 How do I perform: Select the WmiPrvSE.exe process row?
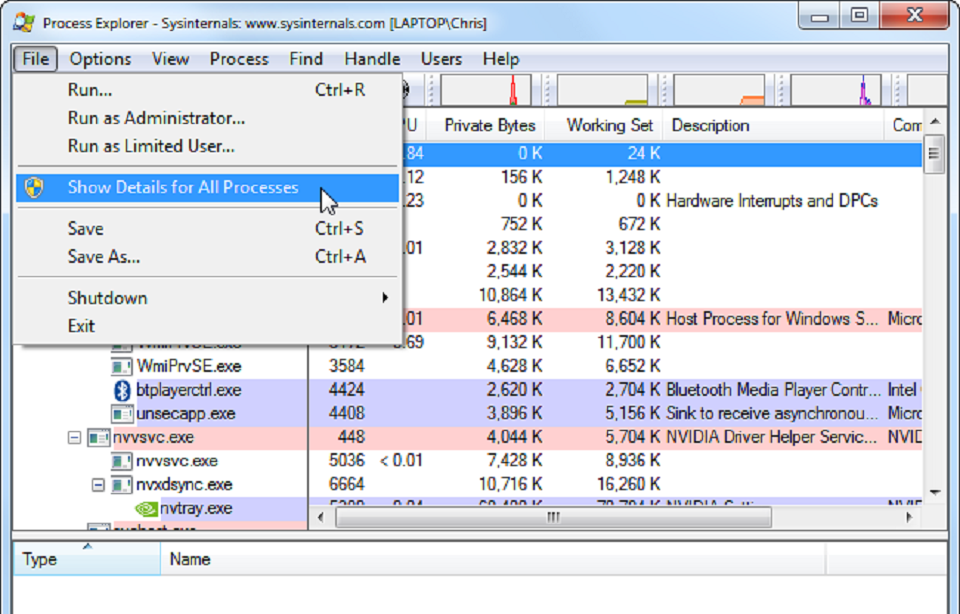[x=467, y=366]
